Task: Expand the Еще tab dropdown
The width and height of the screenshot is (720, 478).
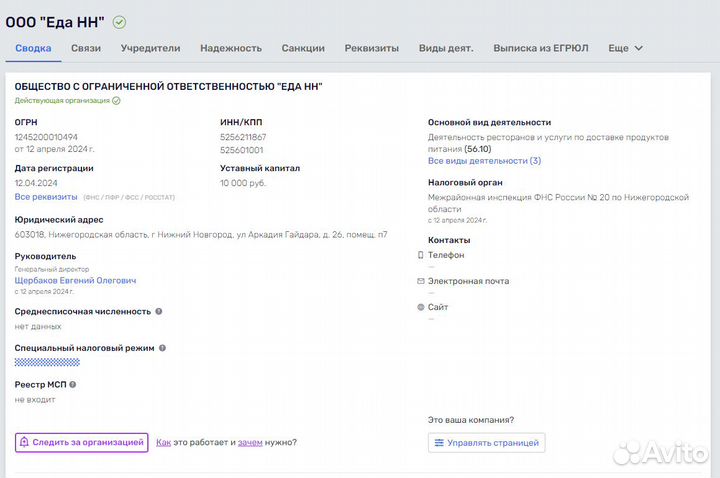Action: point(625,48)
